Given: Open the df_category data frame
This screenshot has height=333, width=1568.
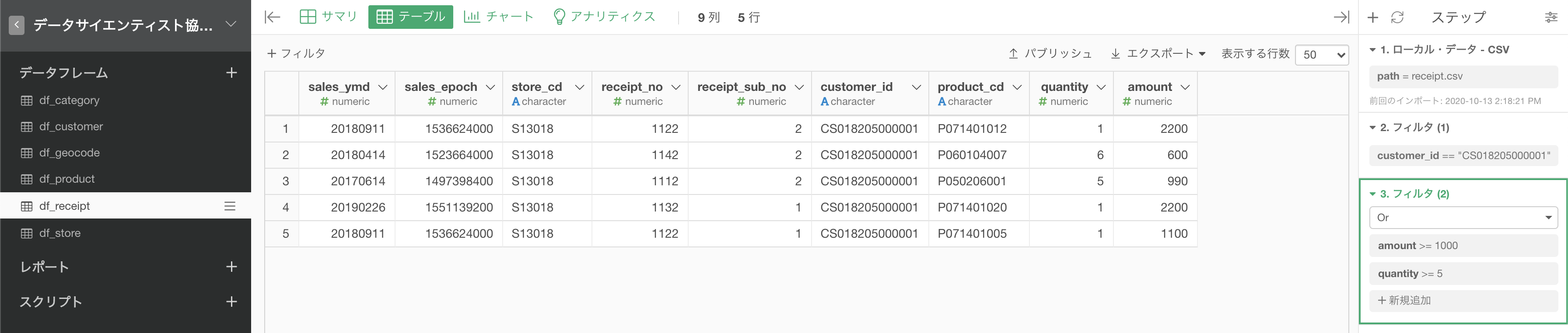Looking at the screenshot, I should click(x=69, y=100).
